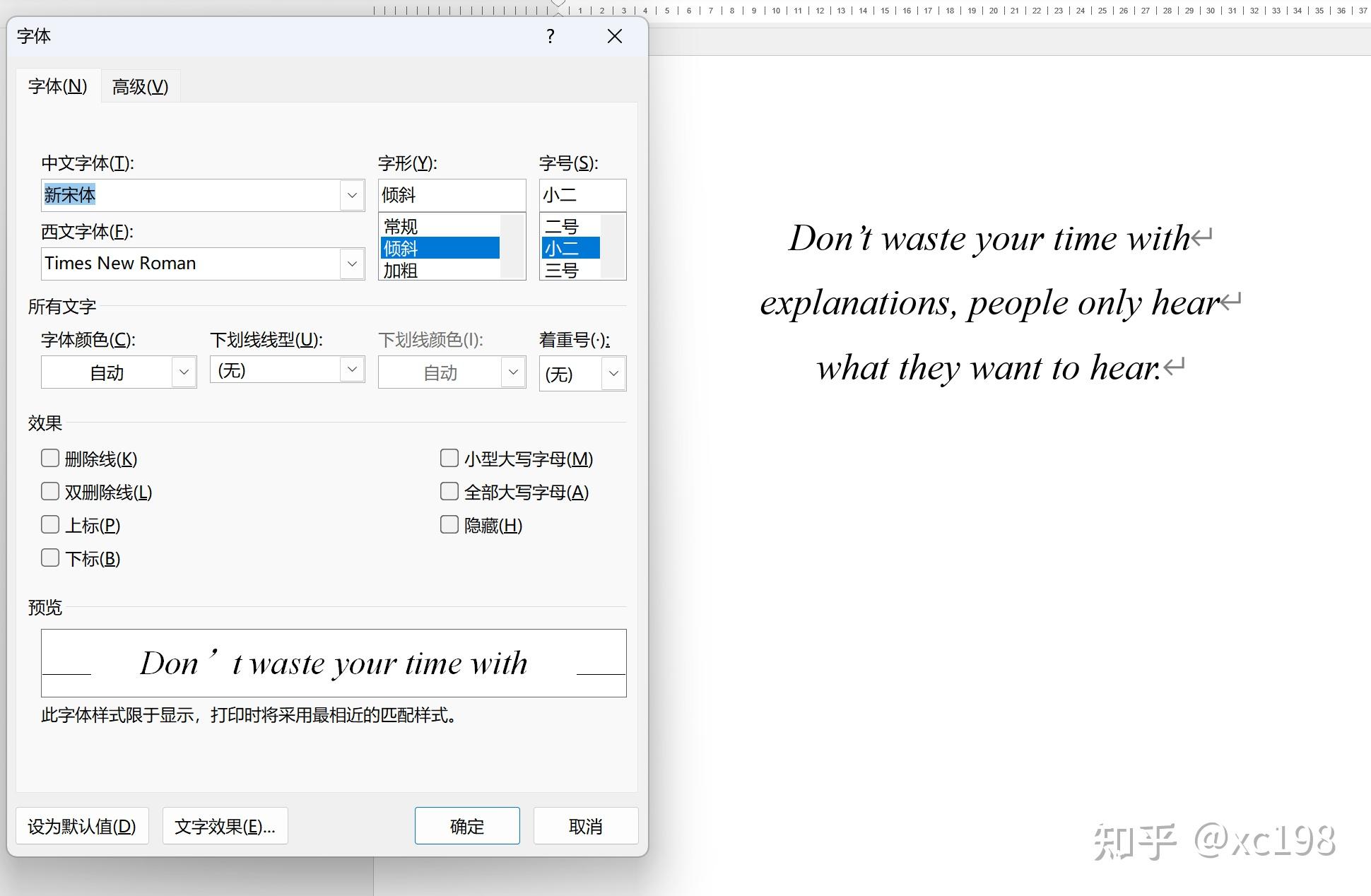Image resolution: width=1371 pixels, height=896 pixels.
Task: Tick the 上标(P) checkbox
Action: (50, 525)
